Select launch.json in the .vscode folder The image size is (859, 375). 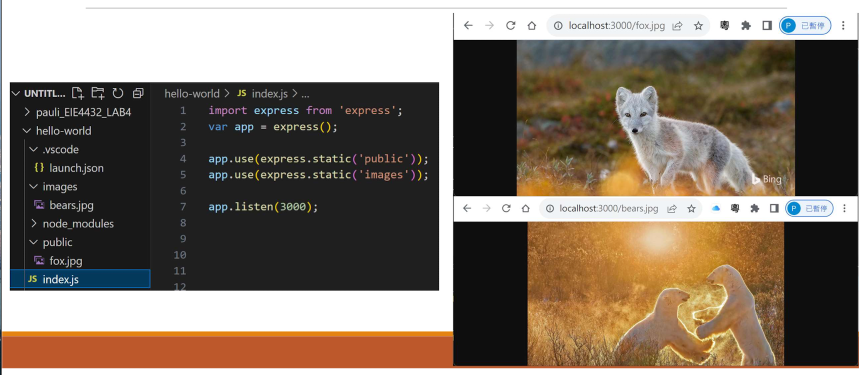(x=69, y=168)
